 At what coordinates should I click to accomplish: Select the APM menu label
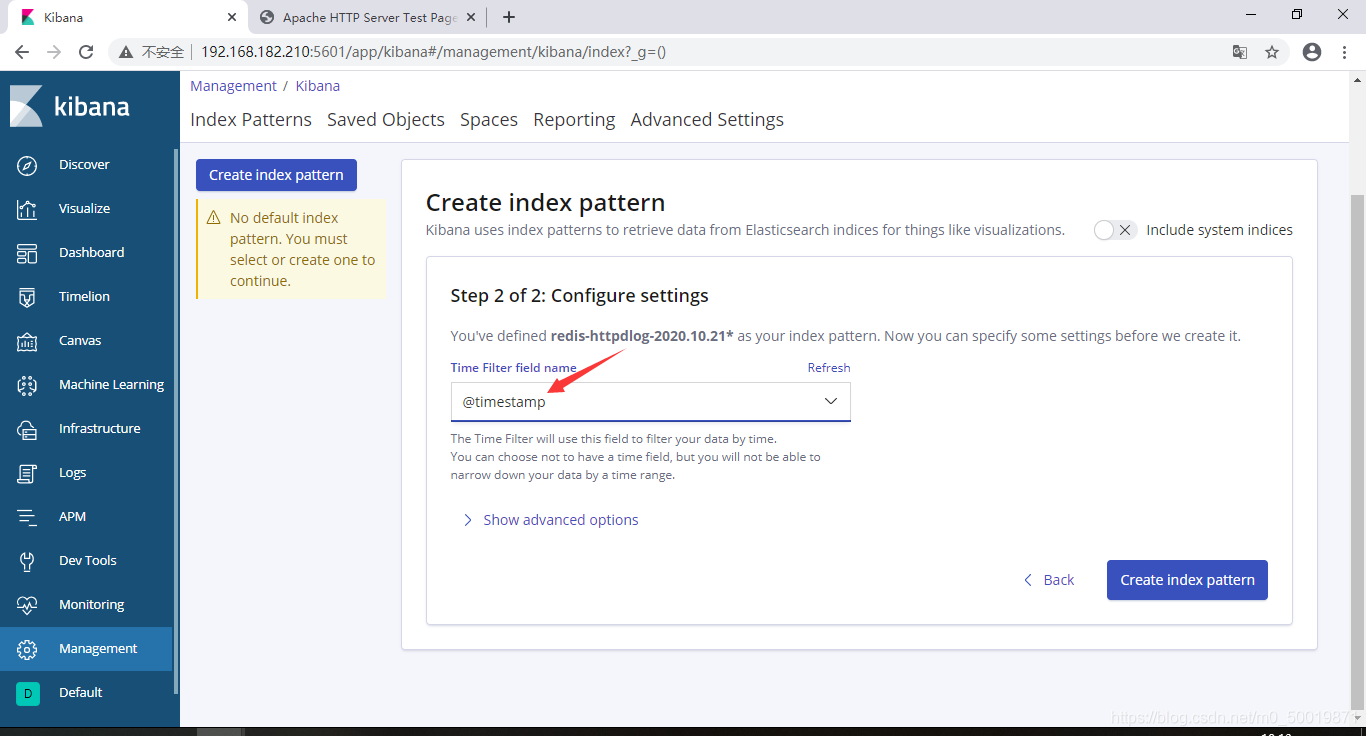(72, 517)
